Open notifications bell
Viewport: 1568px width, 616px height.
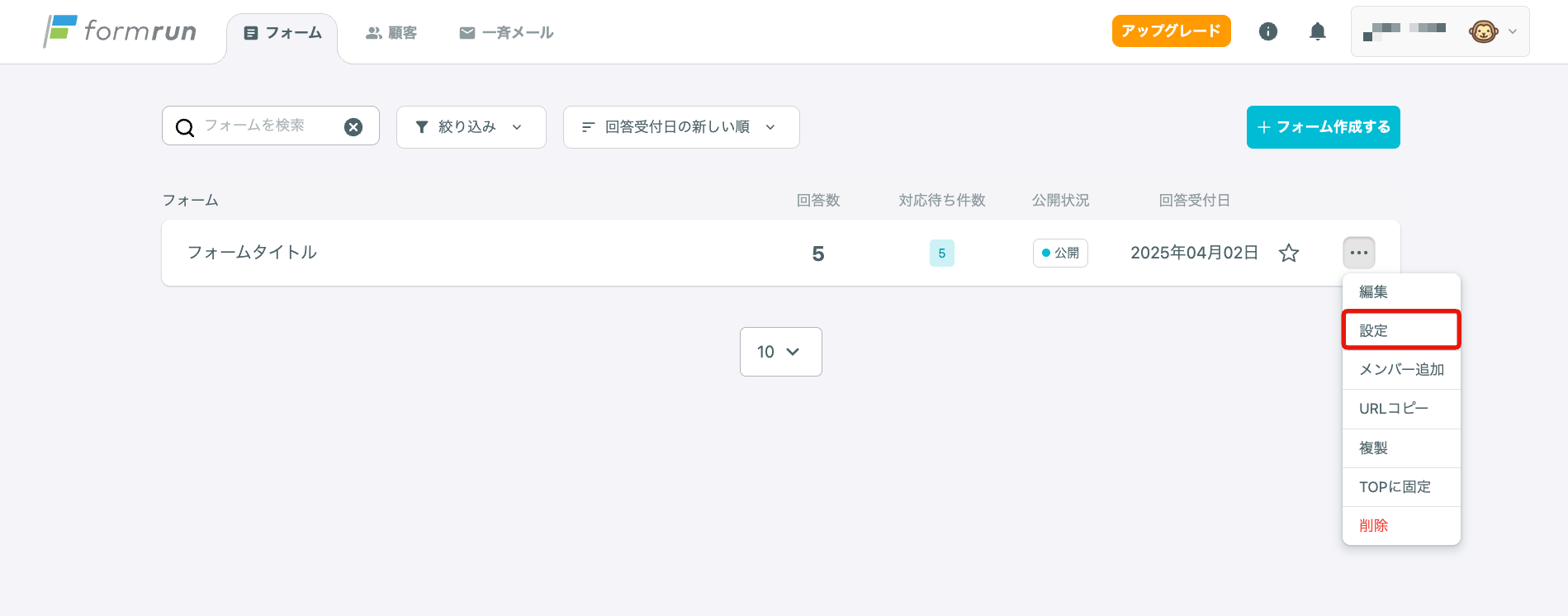pyautogui.click(x=1317, y=31)
